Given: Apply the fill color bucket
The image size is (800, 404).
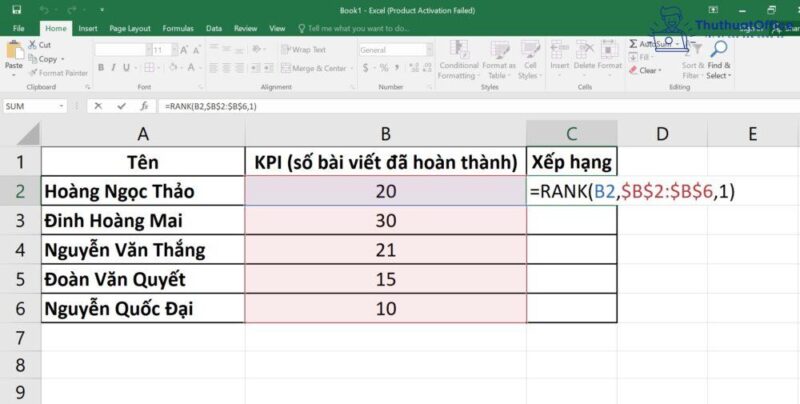Looking at the screenshot, I should coord(173,68).
